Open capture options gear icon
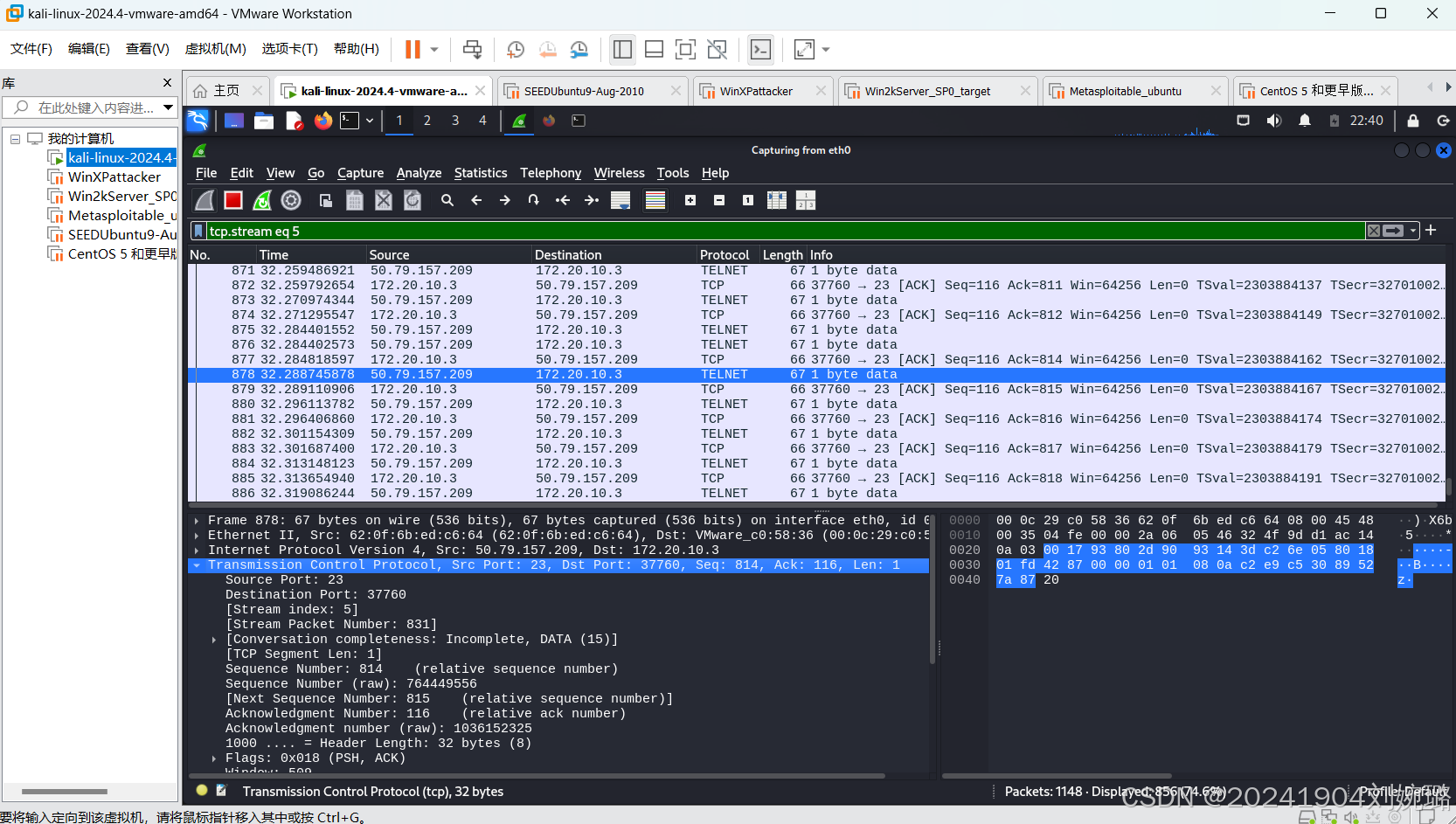 tap(291, 201)
